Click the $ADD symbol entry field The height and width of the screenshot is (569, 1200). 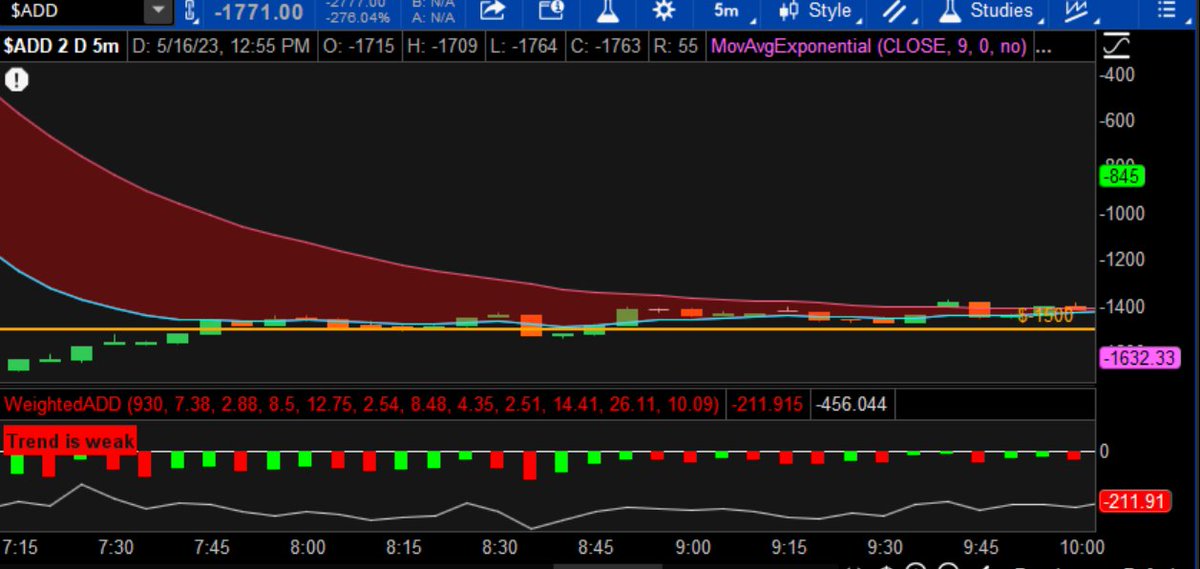(72, 11)
